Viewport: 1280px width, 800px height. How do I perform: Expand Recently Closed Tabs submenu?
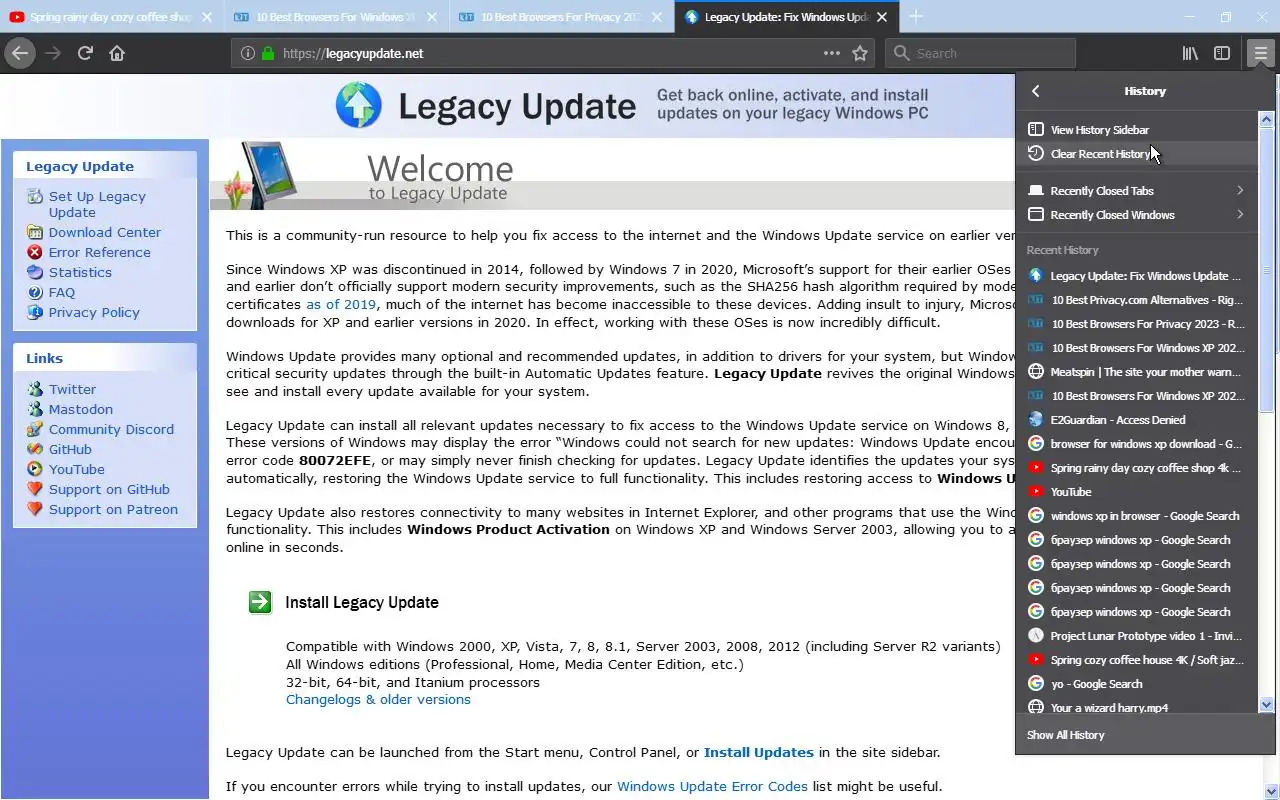1137,191
